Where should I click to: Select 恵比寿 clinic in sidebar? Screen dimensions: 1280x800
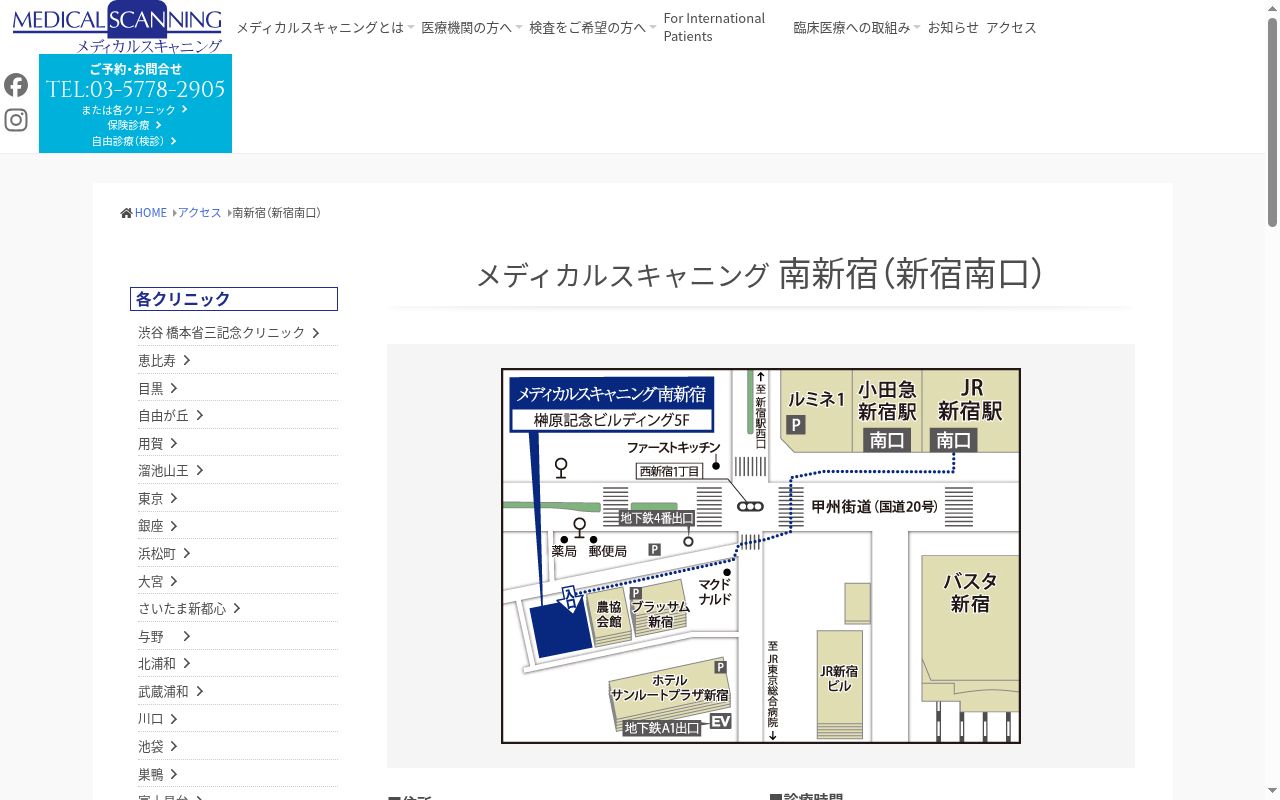point(238,361)
